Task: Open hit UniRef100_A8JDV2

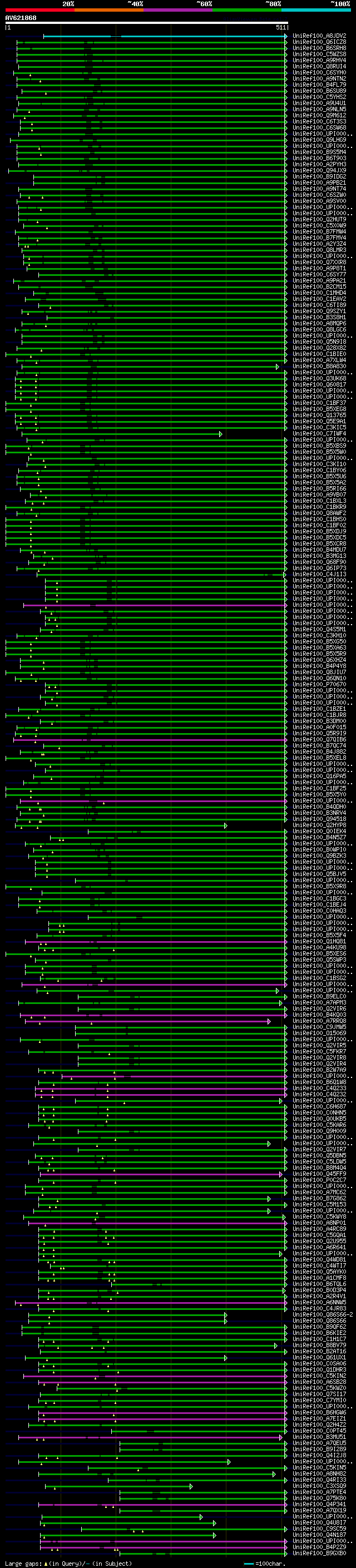Action: [x=319, y=36]
